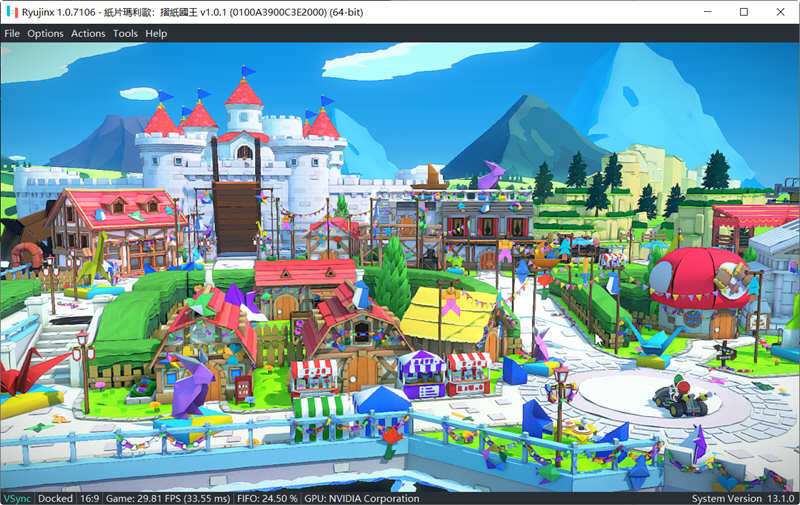Viewport: 800px width, 505px height.
Task: Open the File menu
Action: [12, 34]
